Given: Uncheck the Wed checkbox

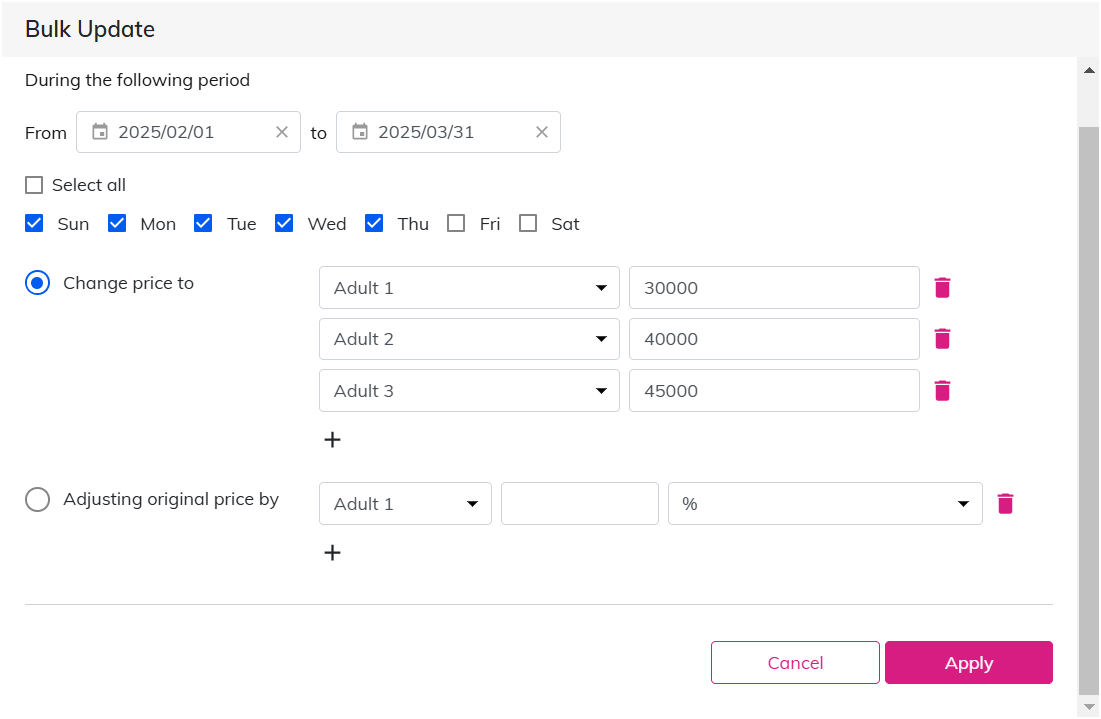Looking at the screenshot, I should pos(284,223).
